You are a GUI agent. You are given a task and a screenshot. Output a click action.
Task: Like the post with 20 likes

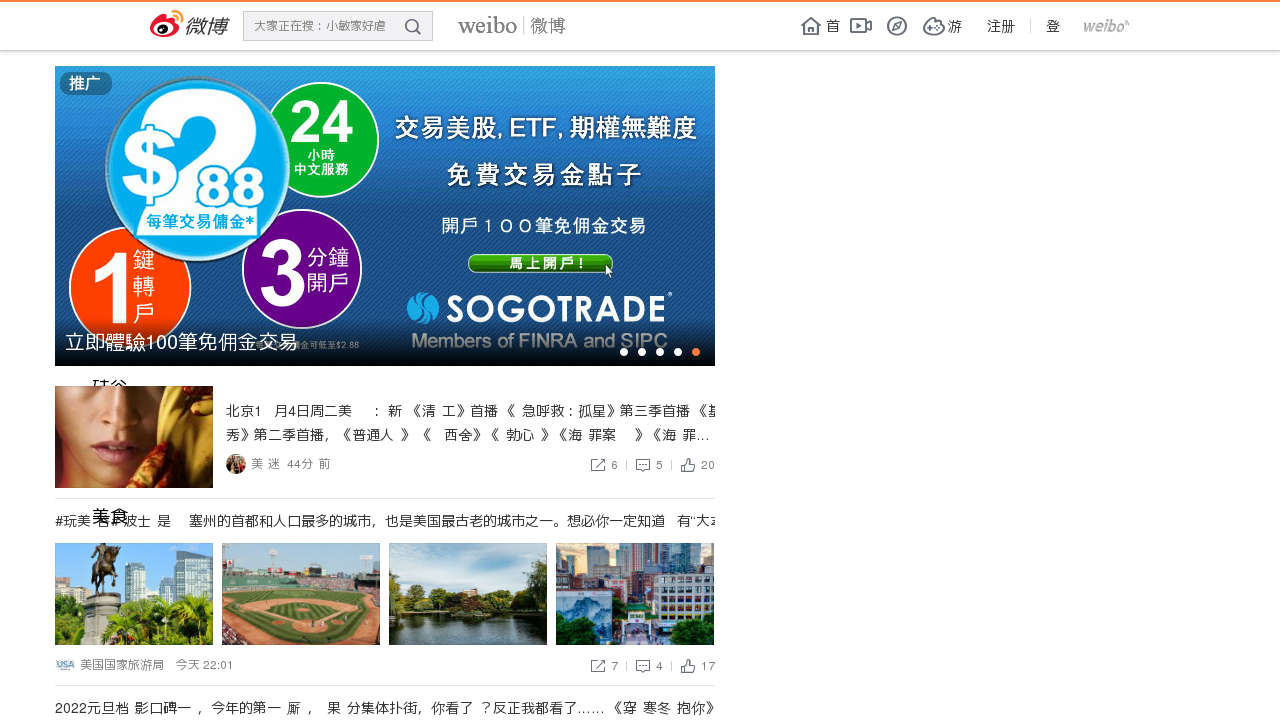(697, 465)
